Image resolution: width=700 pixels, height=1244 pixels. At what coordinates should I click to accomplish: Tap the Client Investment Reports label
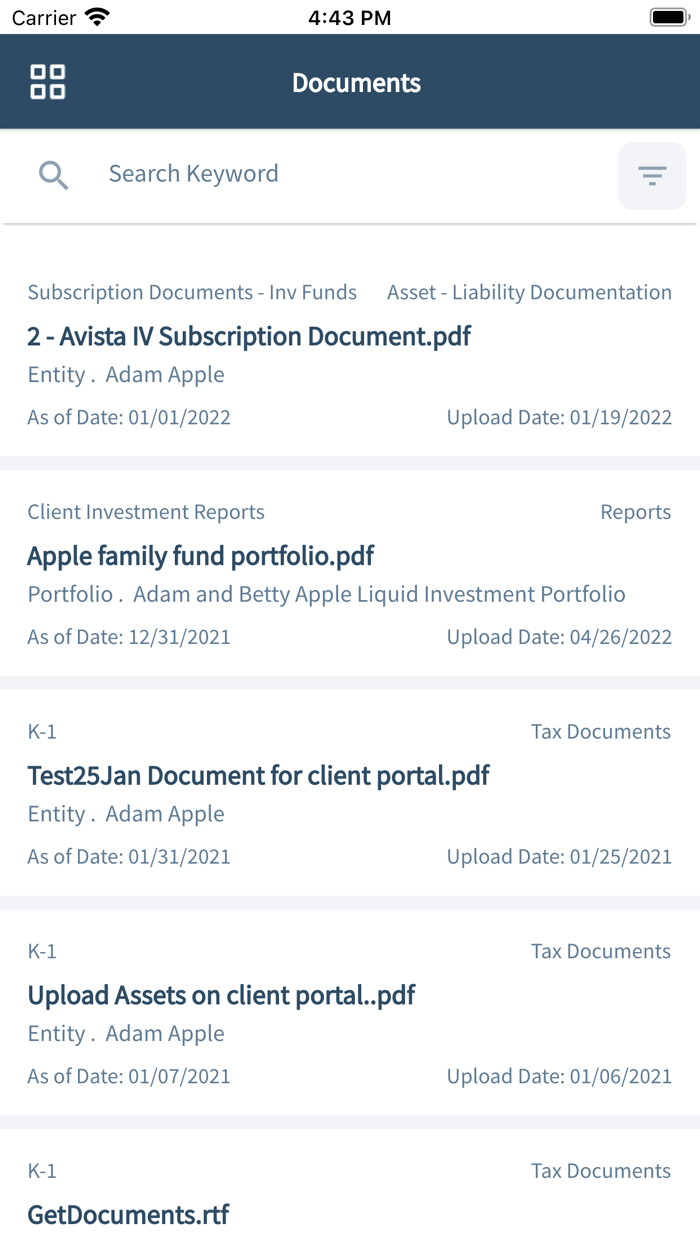(146, 512)
